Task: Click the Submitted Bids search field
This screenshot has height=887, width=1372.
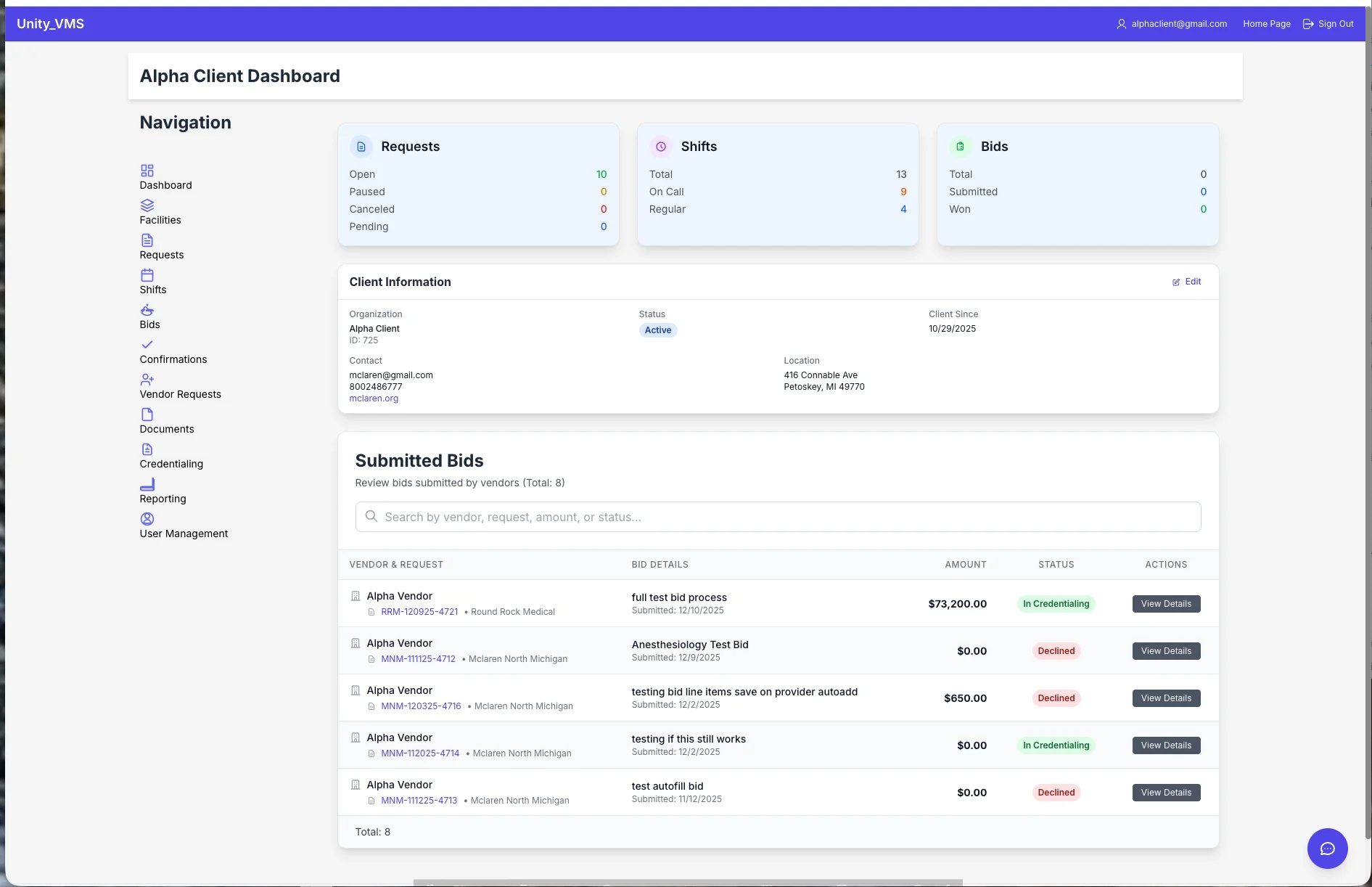Action: tap(777, 517)
